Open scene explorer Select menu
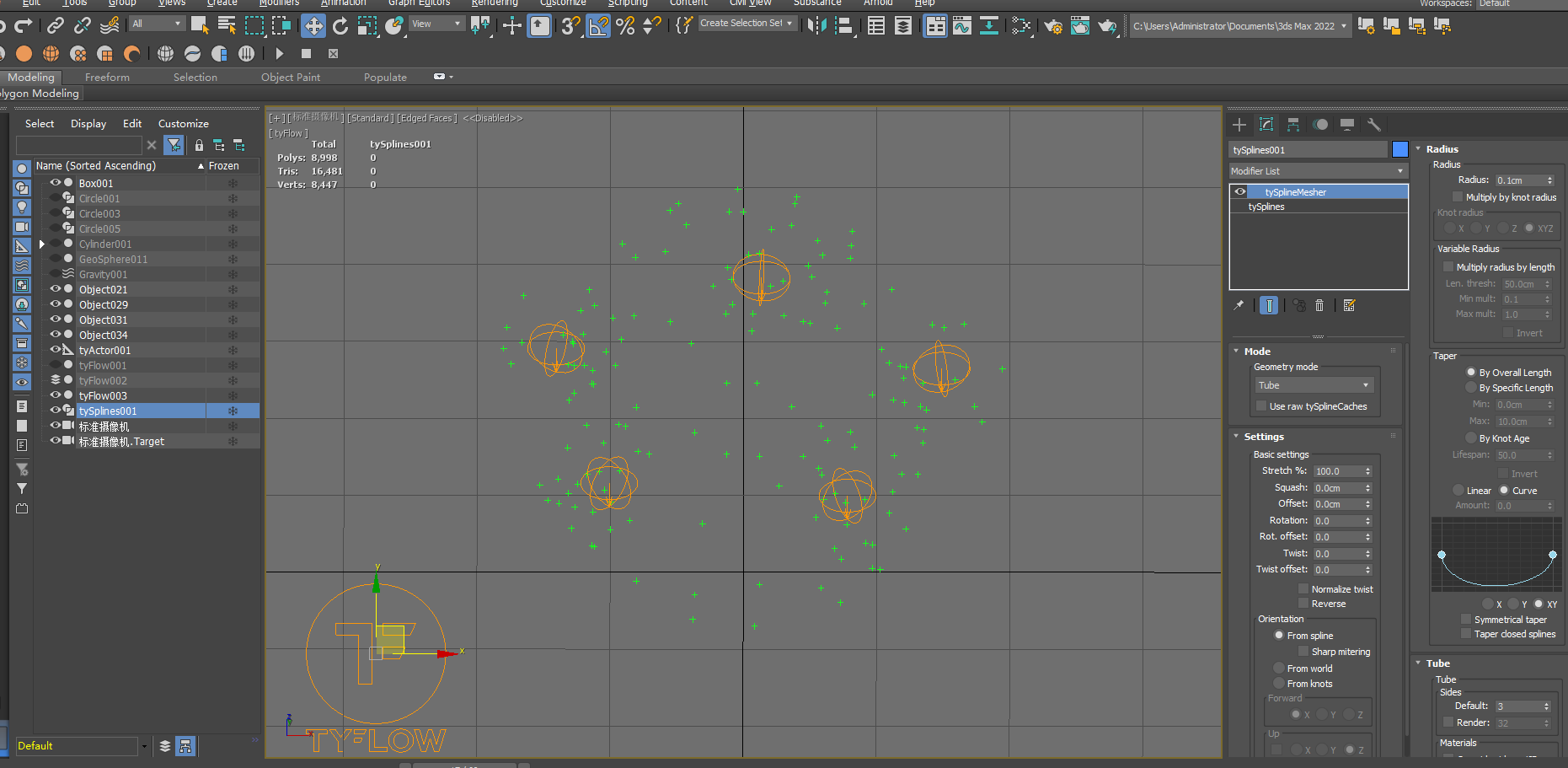 (40, 123)
